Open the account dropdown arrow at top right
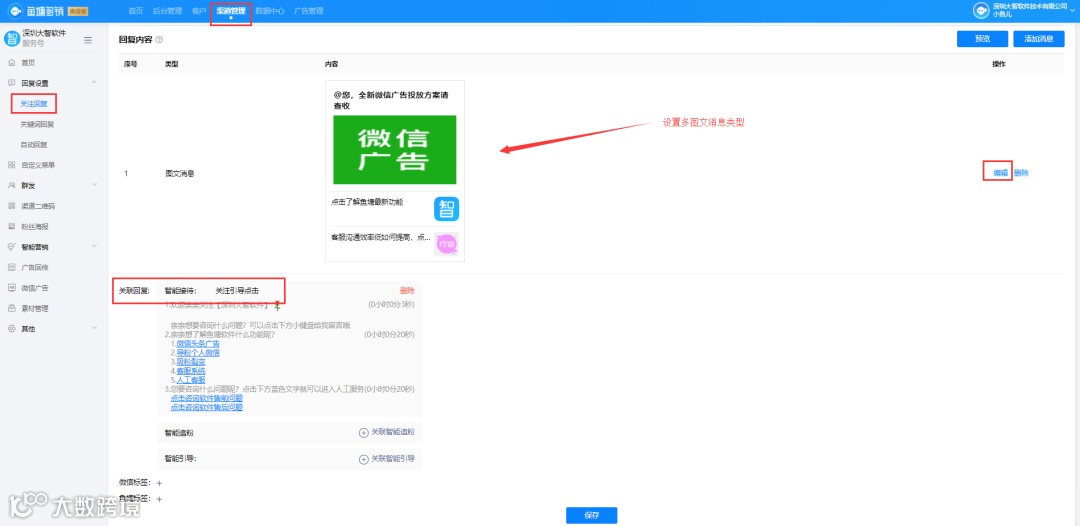1080x526 pixels. pyautogui.click(x=1073, y=10)
